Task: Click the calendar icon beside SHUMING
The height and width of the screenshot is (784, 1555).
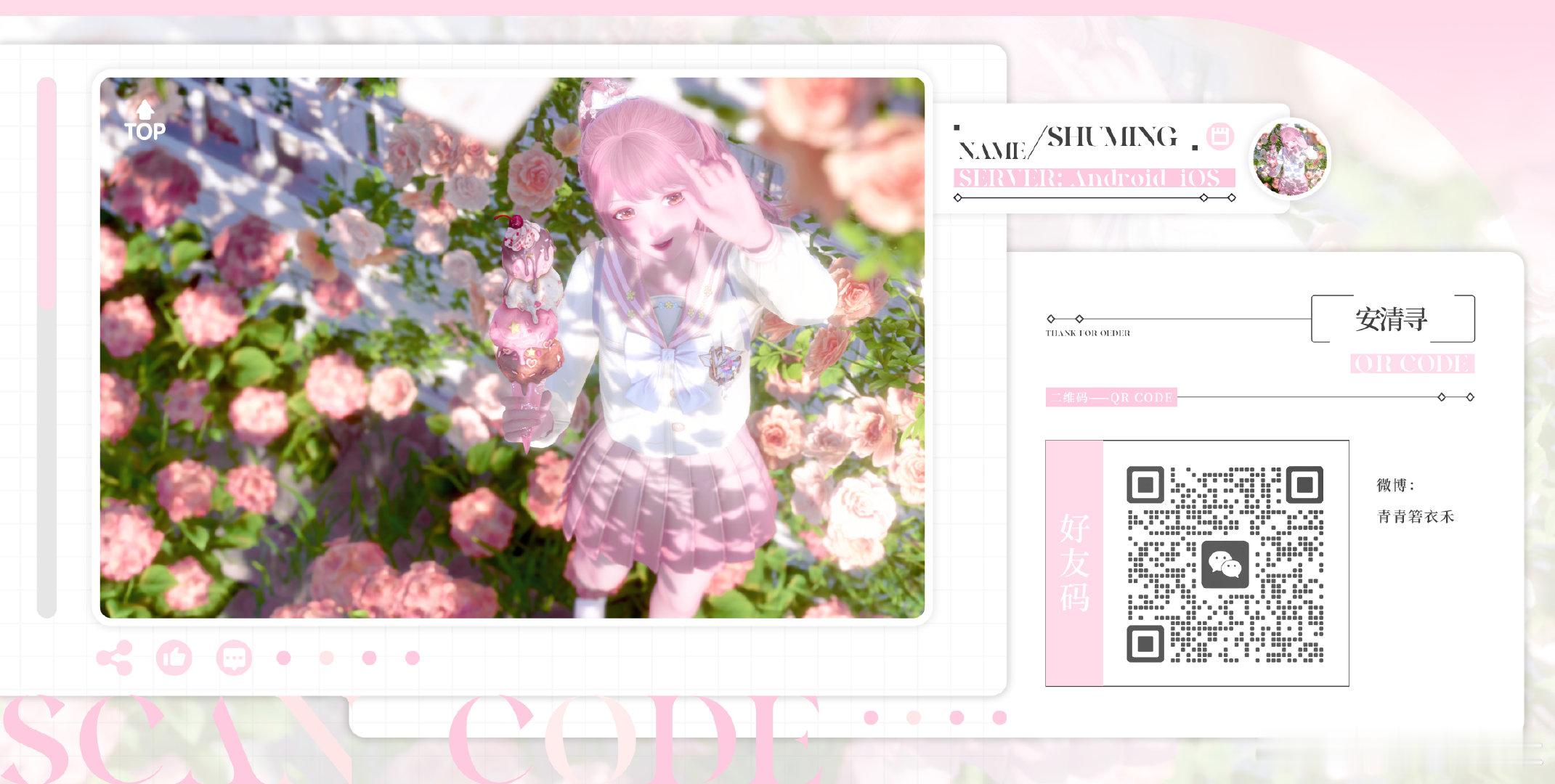Action: click(1220, 136)
